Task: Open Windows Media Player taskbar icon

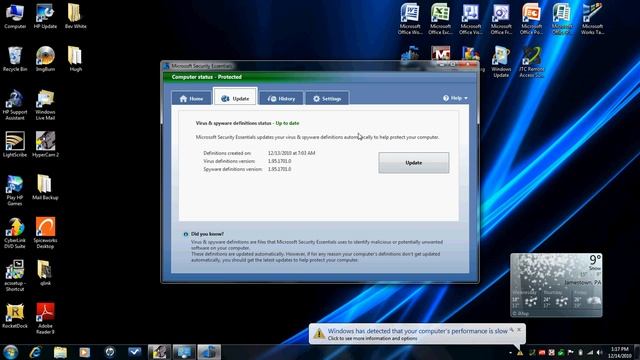Action: pyautogui.click(x=84, y=352)
